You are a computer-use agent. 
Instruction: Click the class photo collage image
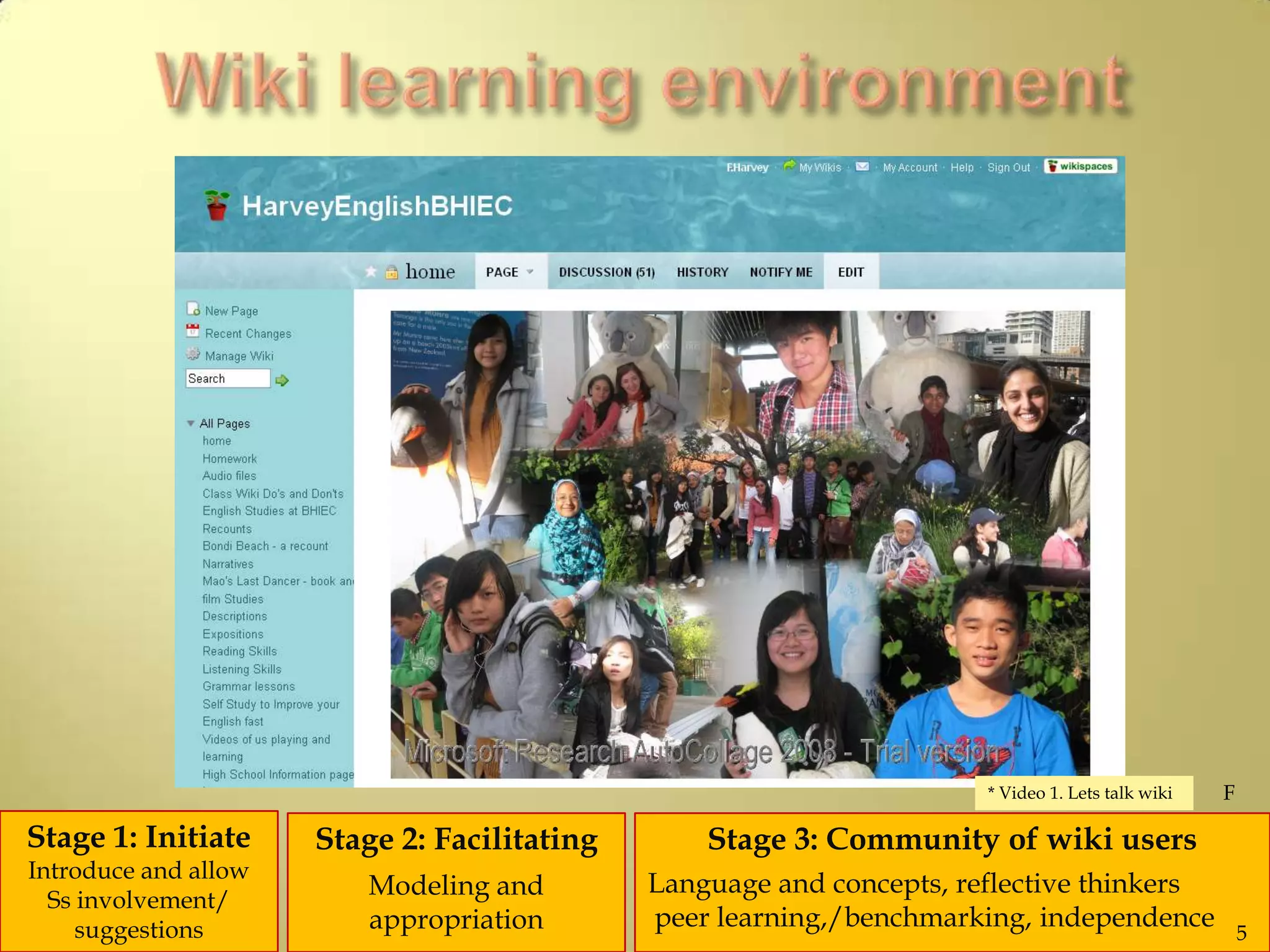(740, 544)
